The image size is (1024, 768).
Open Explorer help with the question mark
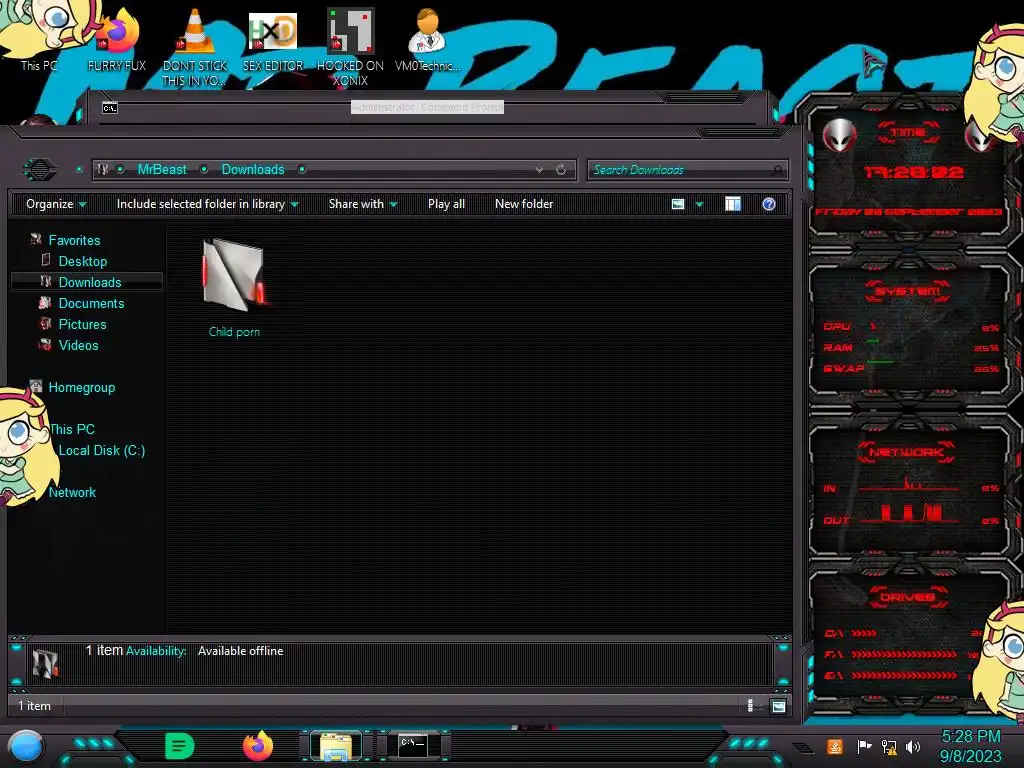pos(769,204)
